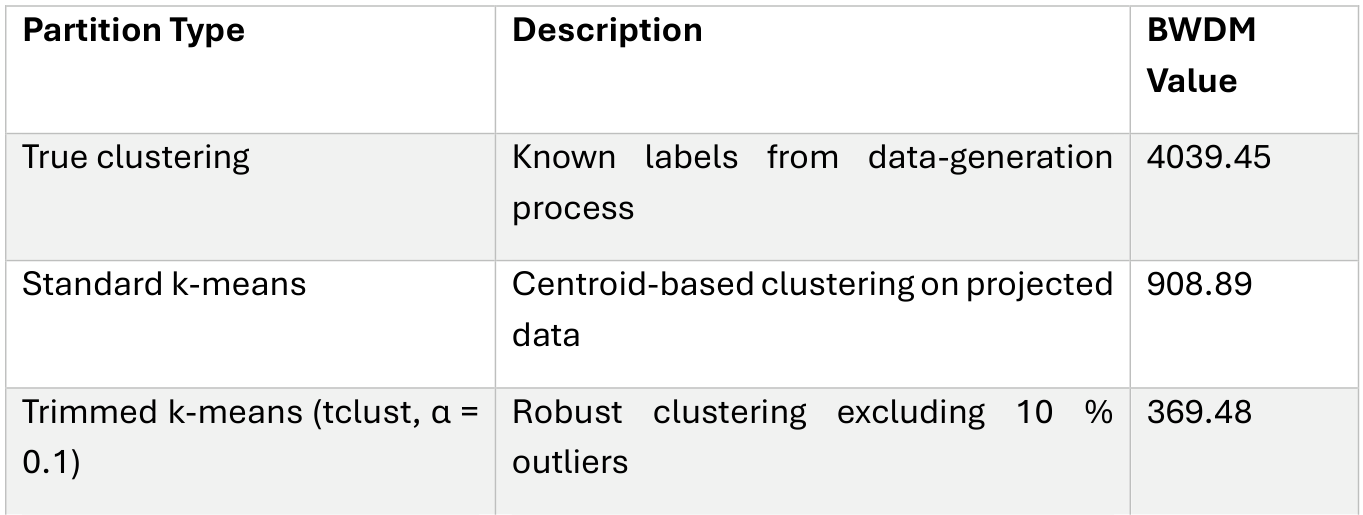Click the Description column header

tap(607, 31)
